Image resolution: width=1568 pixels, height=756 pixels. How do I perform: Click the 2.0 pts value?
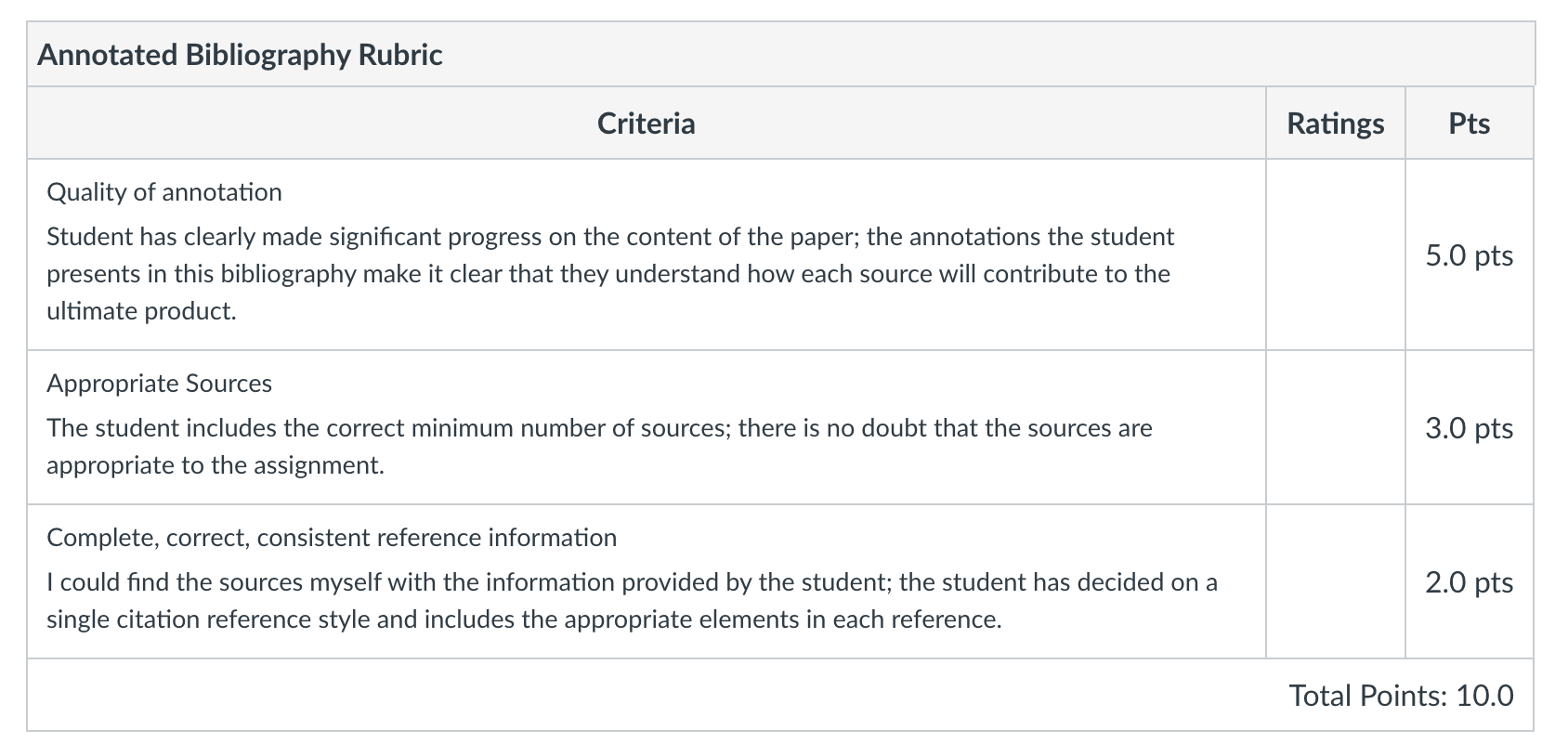click(1470, 582)
